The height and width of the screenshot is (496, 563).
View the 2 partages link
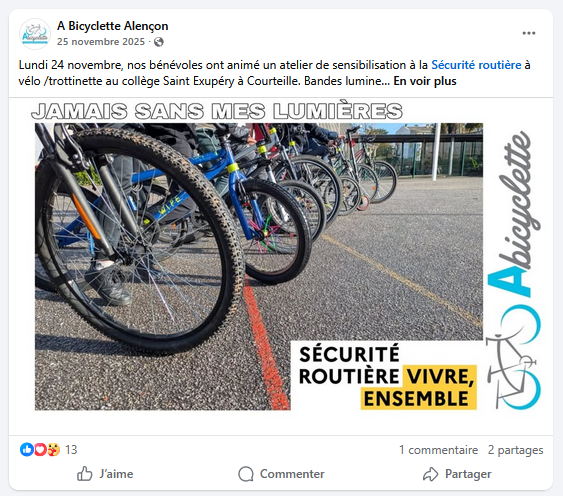[515, 450]
